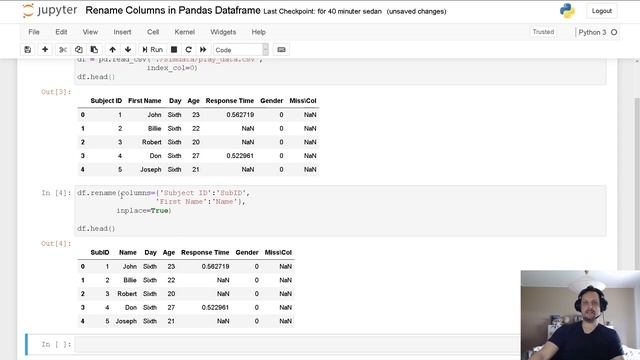Click value 0.562719 in Out[3] table

pyautogui.click(x=240, y=115)
